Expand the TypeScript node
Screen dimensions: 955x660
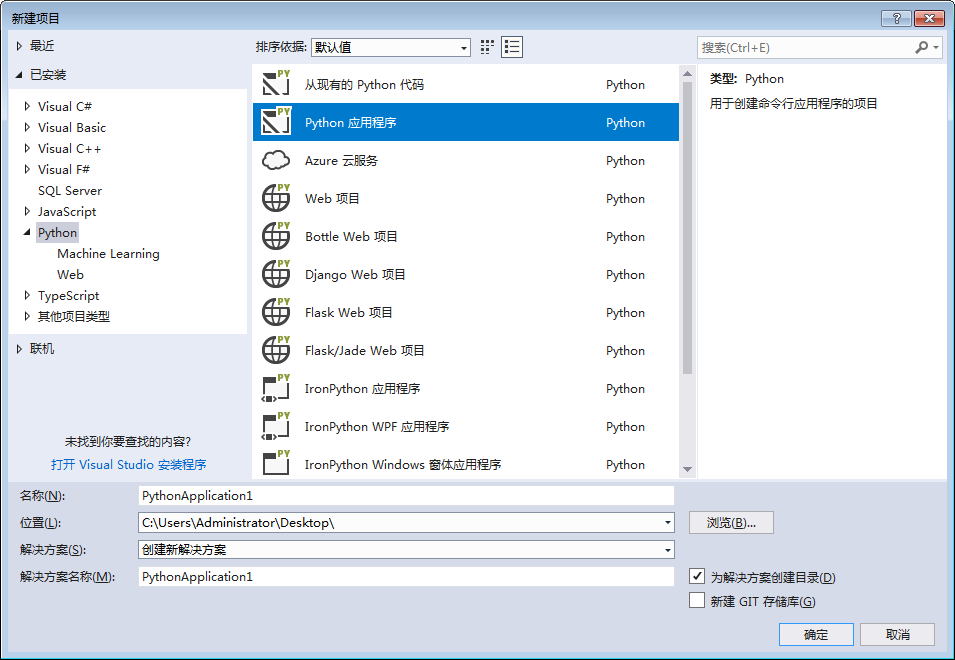(27, 295)
